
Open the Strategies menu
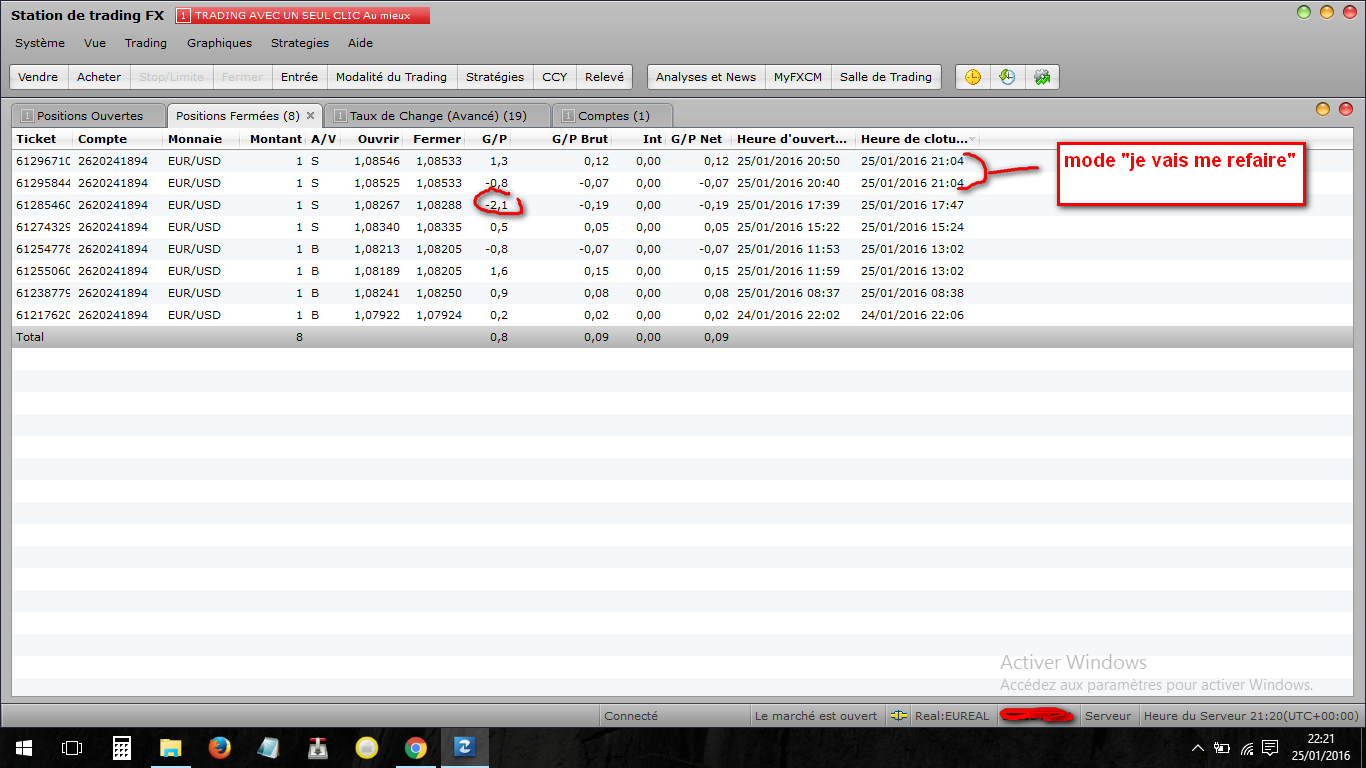[x=300, y=43]
